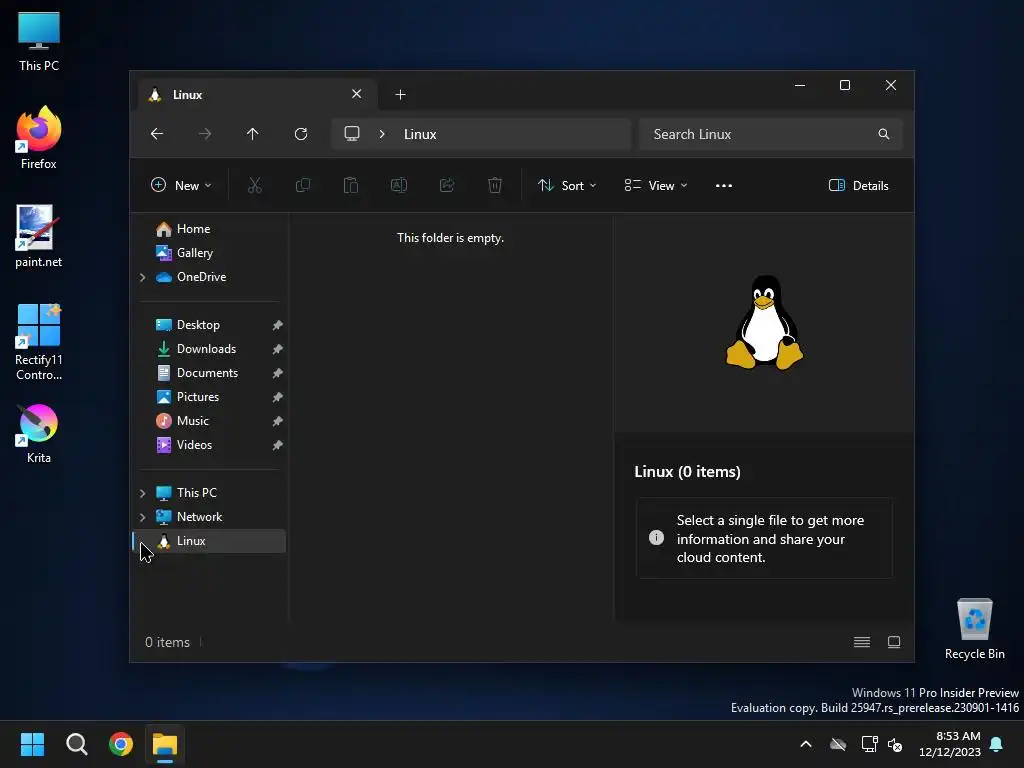Select Rectify11 Control Center desktop icon

point(39,342)
